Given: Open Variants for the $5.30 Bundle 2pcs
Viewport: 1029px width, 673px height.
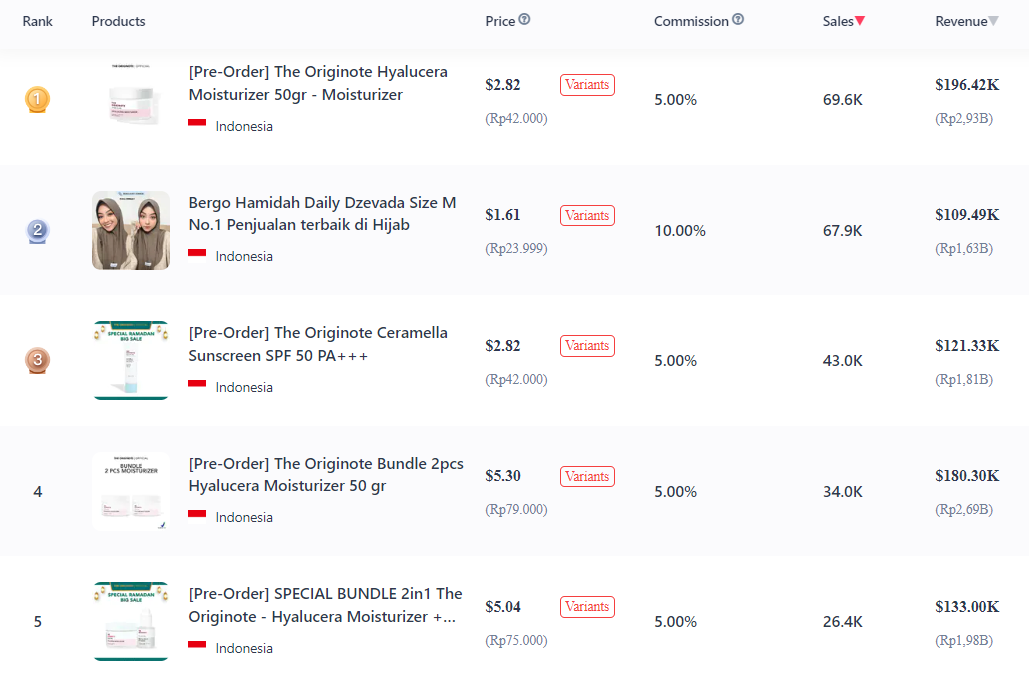Looking at the screenshot, I should point(587,476).
